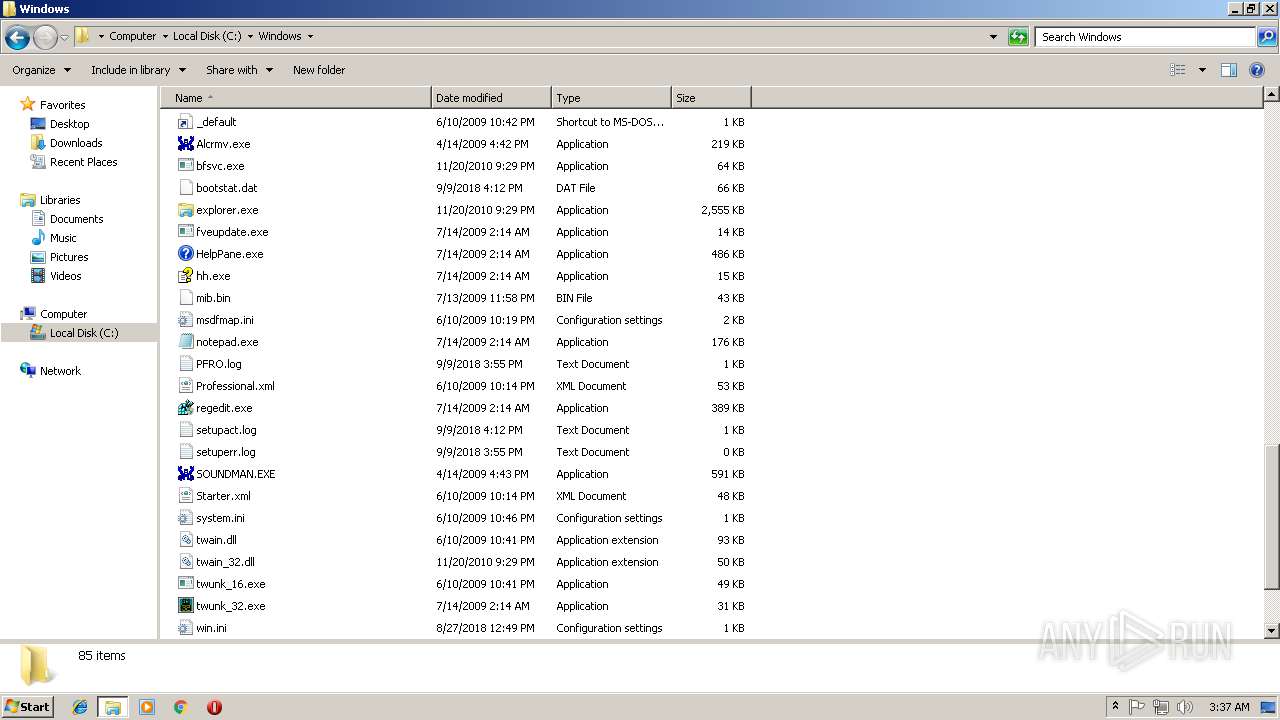Sort by the Size column header

pyautogui.click(x=711, y=98)
